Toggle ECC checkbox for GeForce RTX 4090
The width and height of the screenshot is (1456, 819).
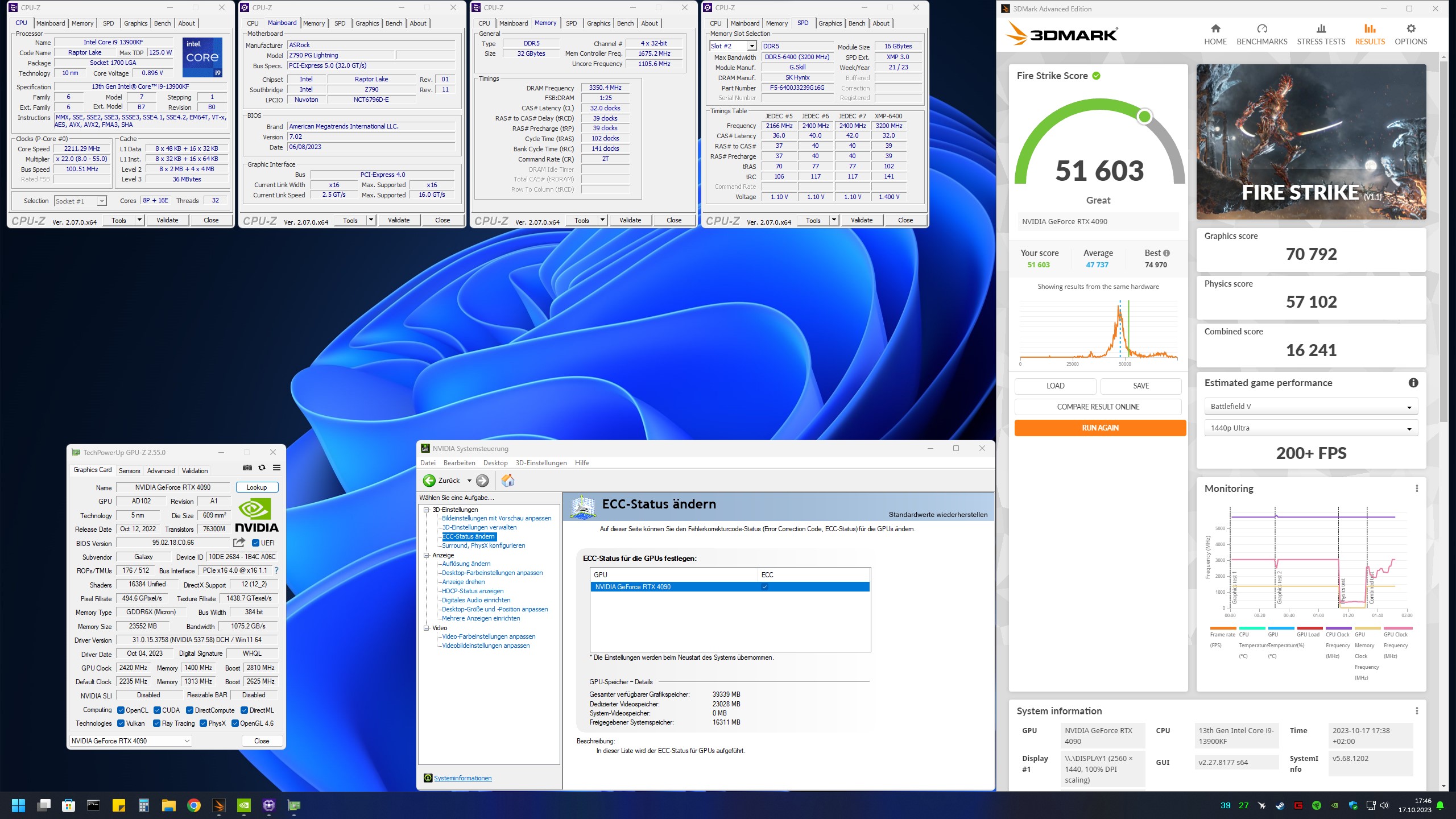(765, 587)
